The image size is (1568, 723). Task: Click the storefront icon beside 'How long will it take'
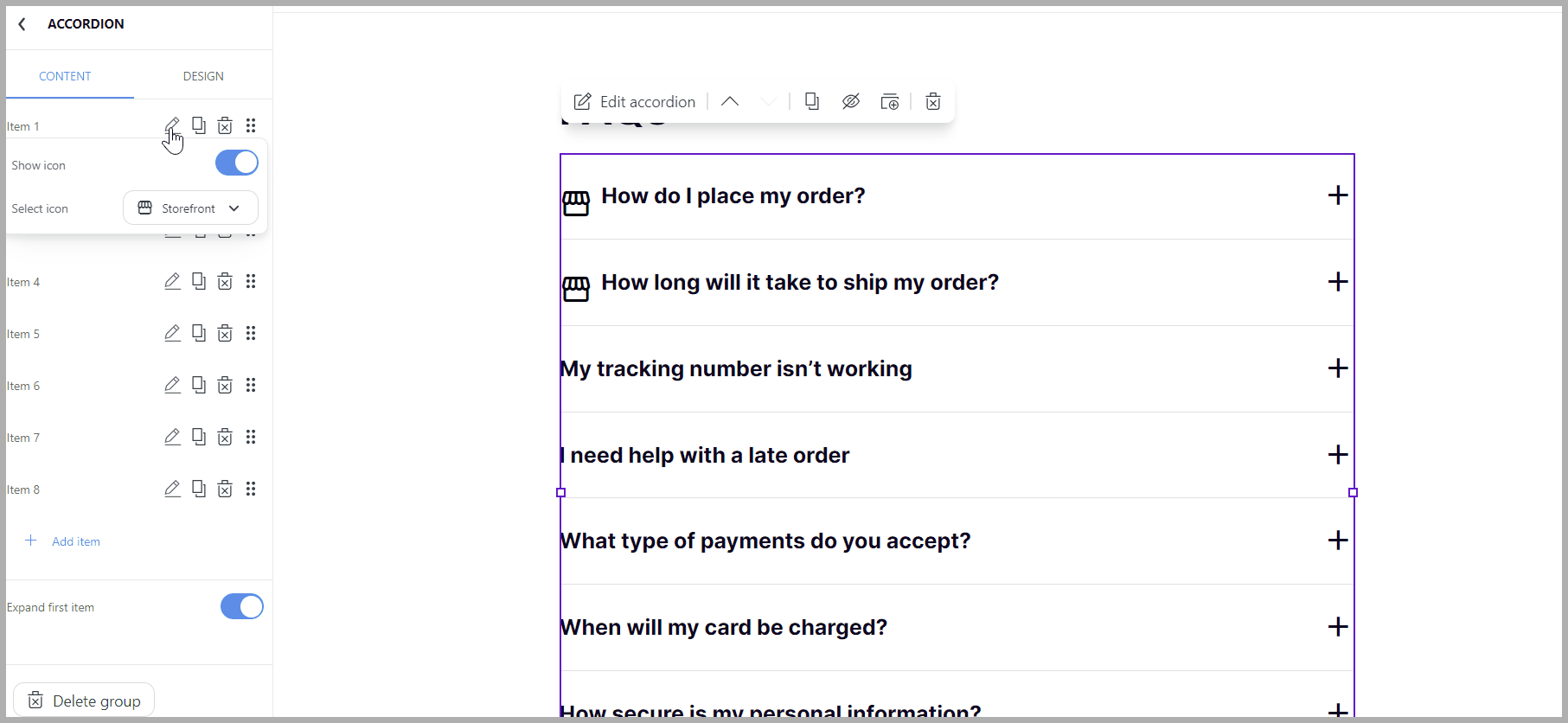point(576,289)
